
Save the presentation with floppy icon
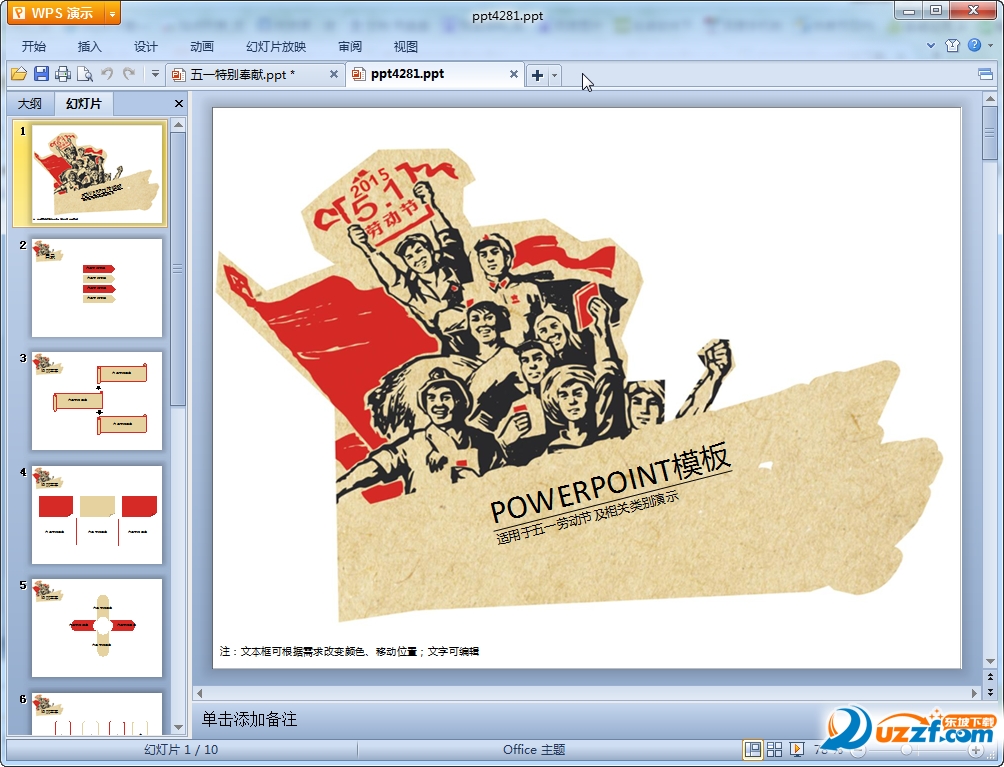[41, 74]
